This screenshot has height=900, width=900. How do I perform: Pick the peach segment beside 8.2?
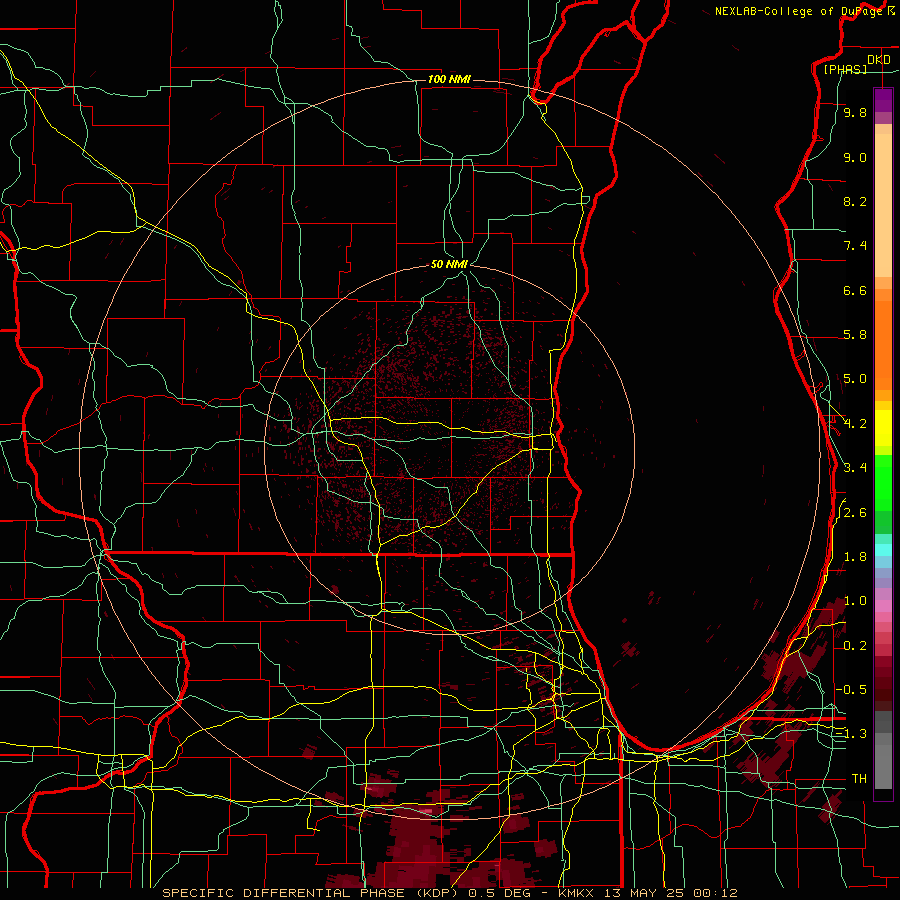pyautogui.click(x=883, y=205)
